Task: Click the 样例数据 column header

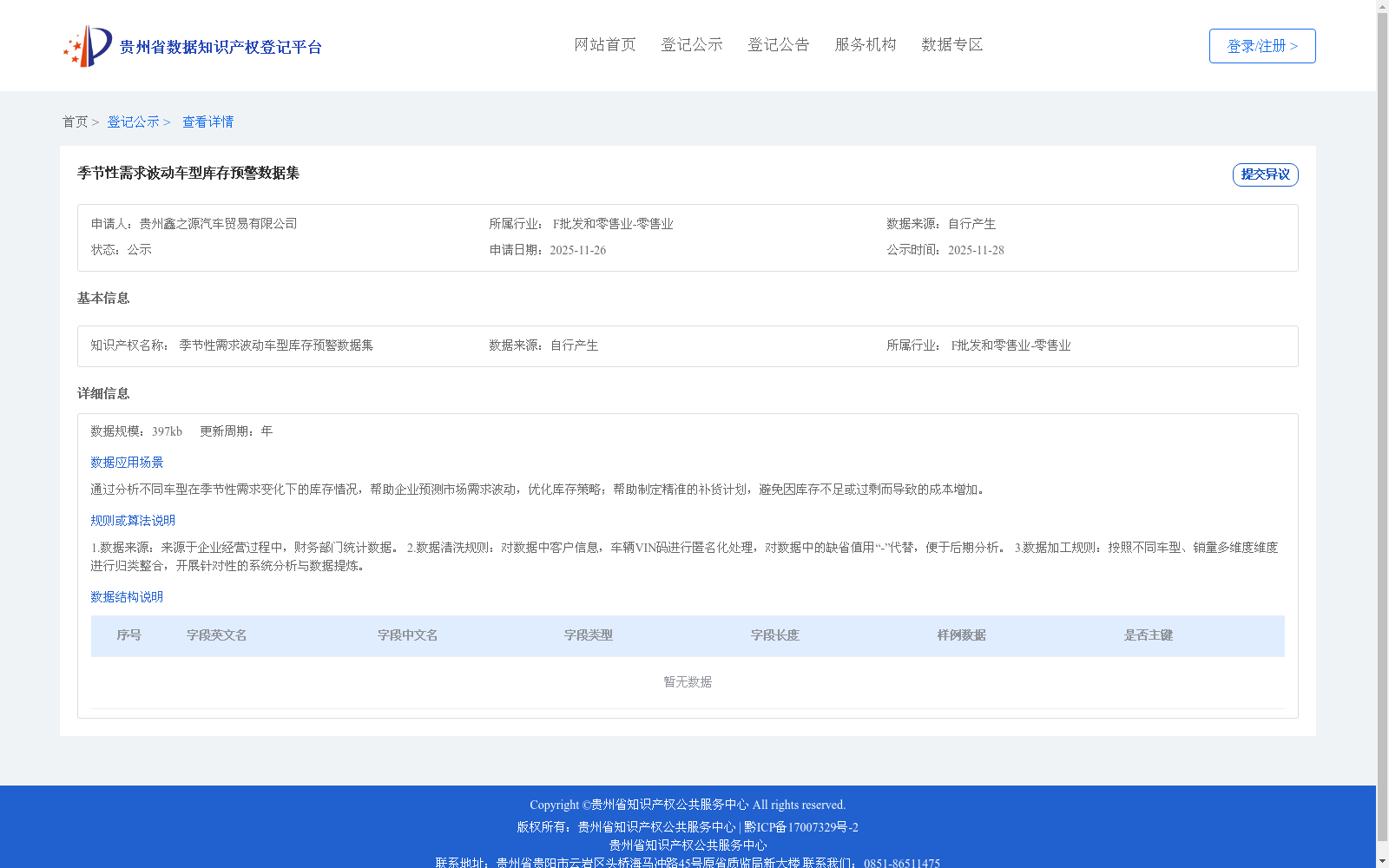Action: 961,635
